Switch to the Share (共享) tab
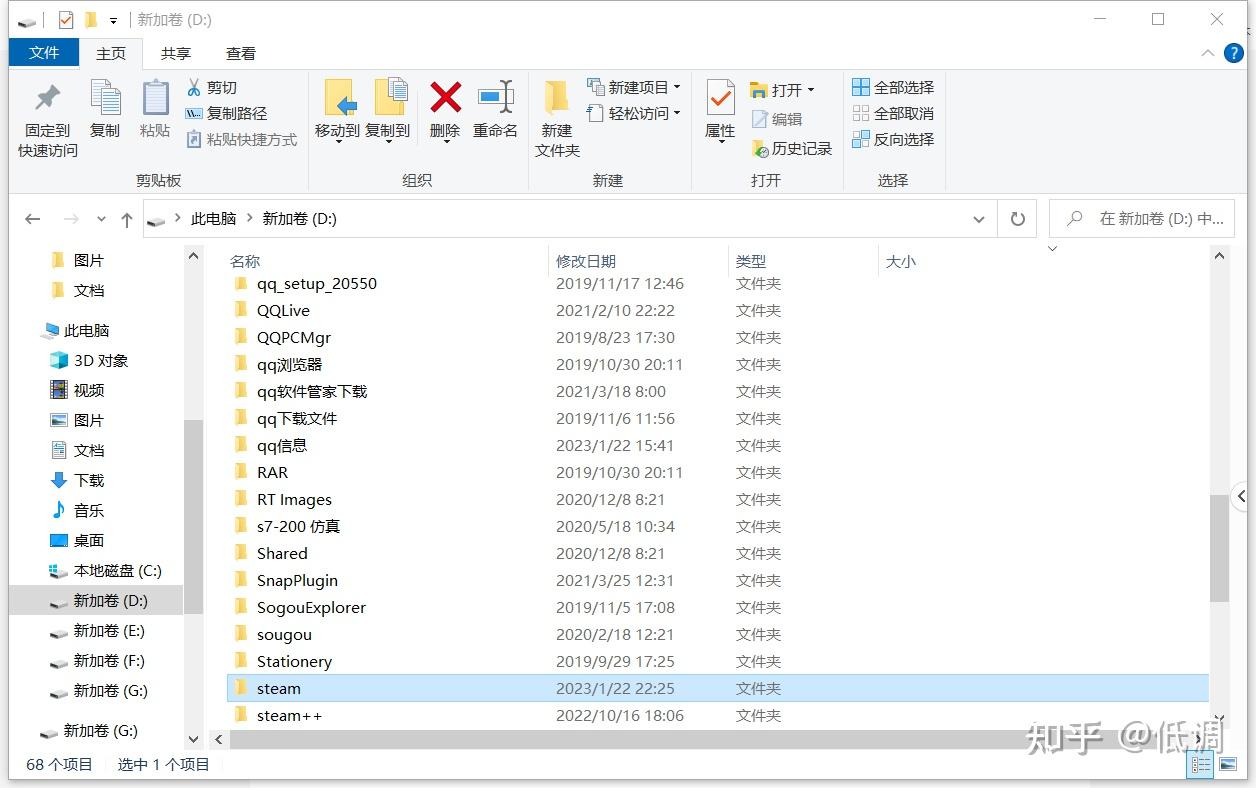This screenshot has width=1256, height=788. pyautogui.click(x=176, y=53)
